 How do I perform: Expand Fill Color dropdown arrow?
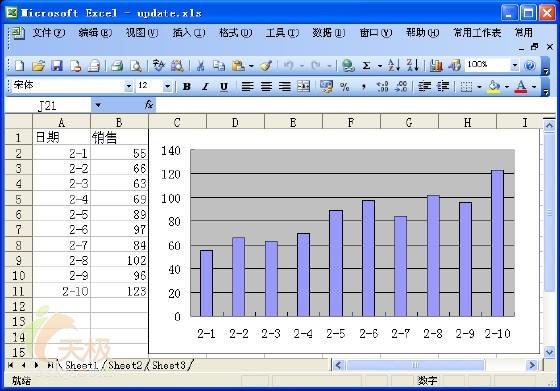point(506,87)
